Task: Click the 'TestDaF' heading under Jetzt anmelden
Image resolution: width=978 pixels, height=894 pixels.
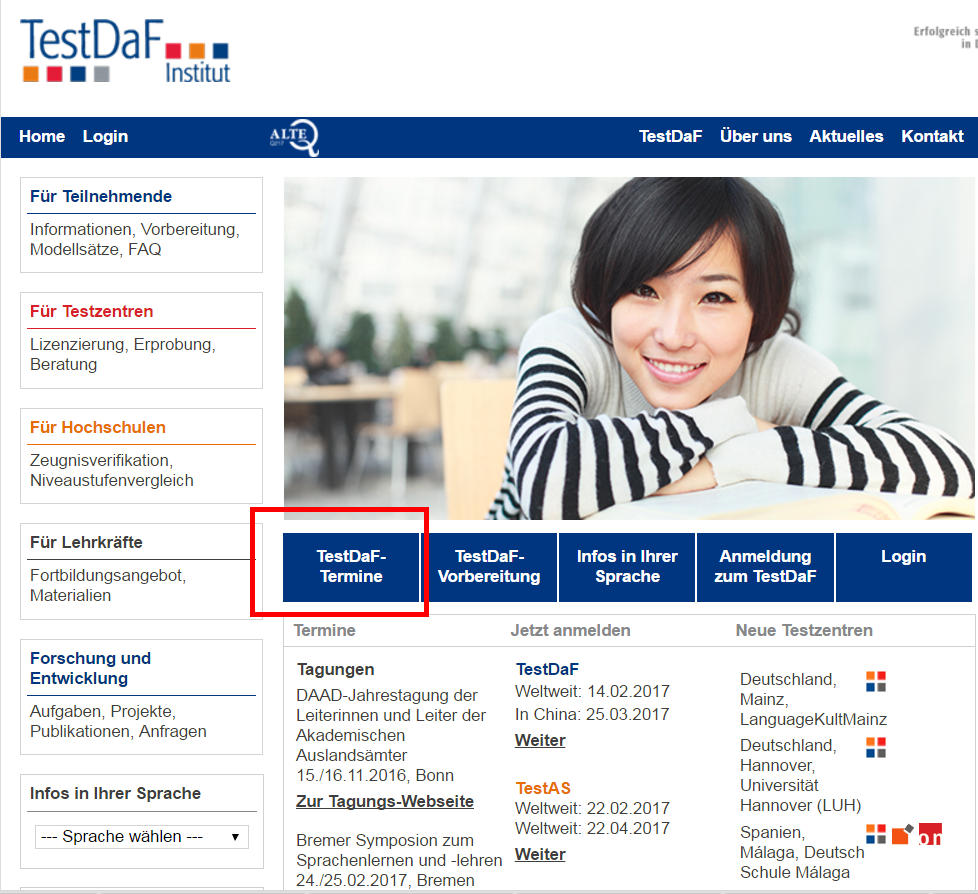Action: [547, 669]
